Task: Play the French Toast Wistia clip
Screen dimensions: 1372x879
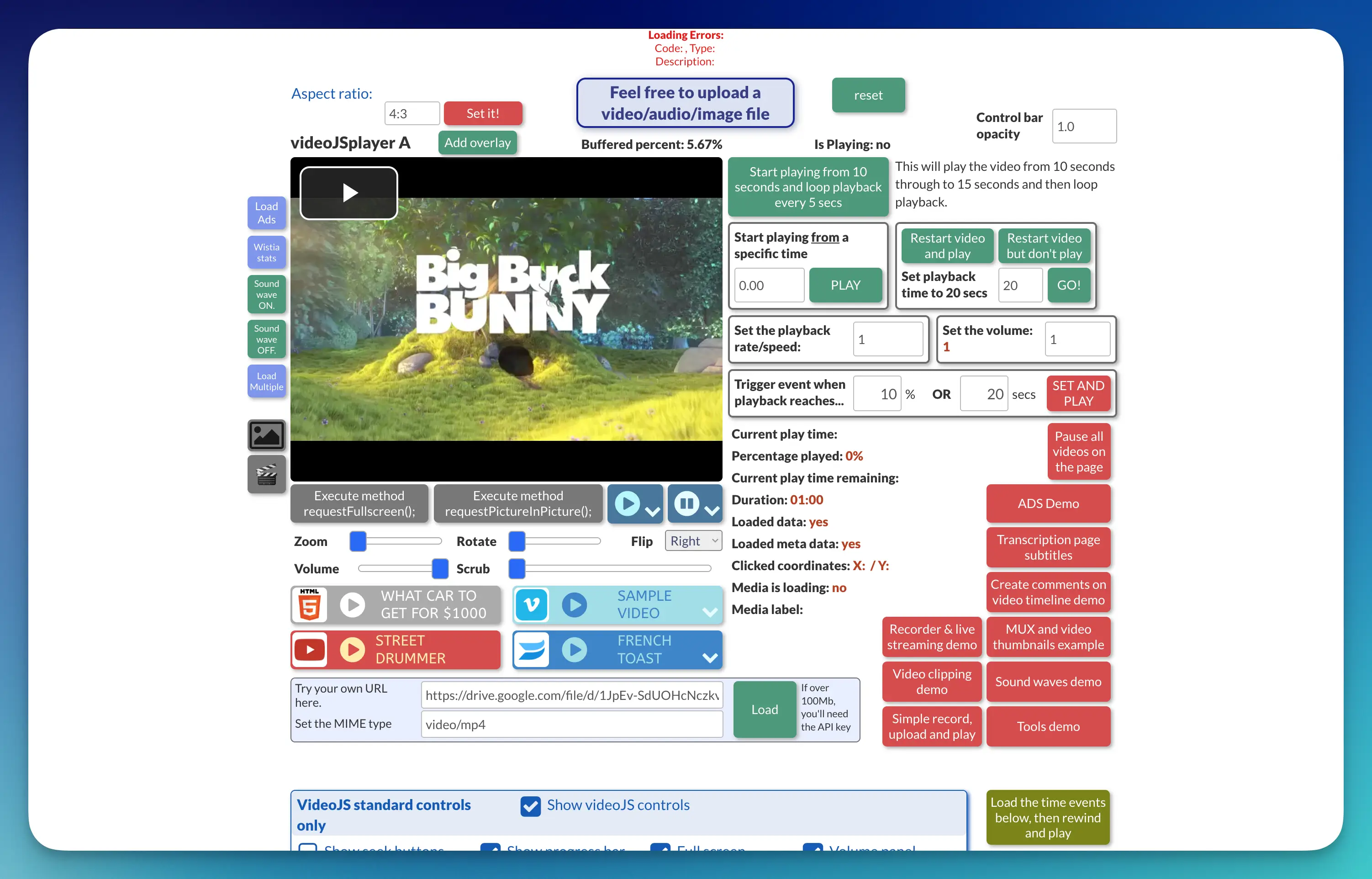Action: pos(575,650)
